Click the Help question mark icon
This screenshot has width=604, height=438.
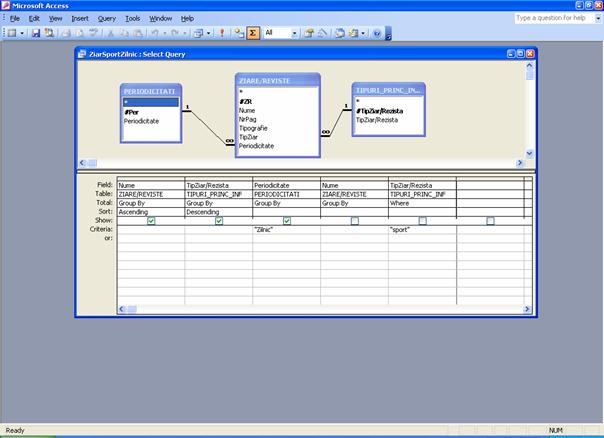(x=377, y=33)
